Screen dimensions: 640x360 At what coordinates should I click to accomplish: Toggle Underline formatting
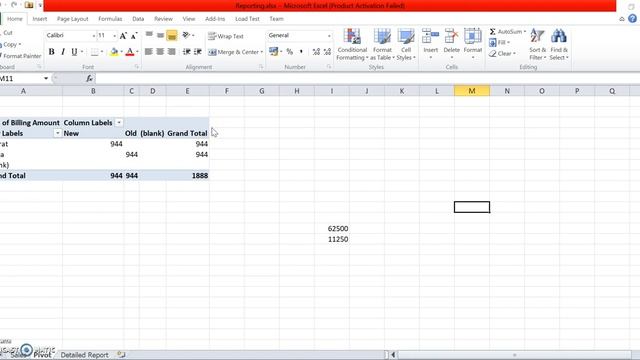(74, 52)
